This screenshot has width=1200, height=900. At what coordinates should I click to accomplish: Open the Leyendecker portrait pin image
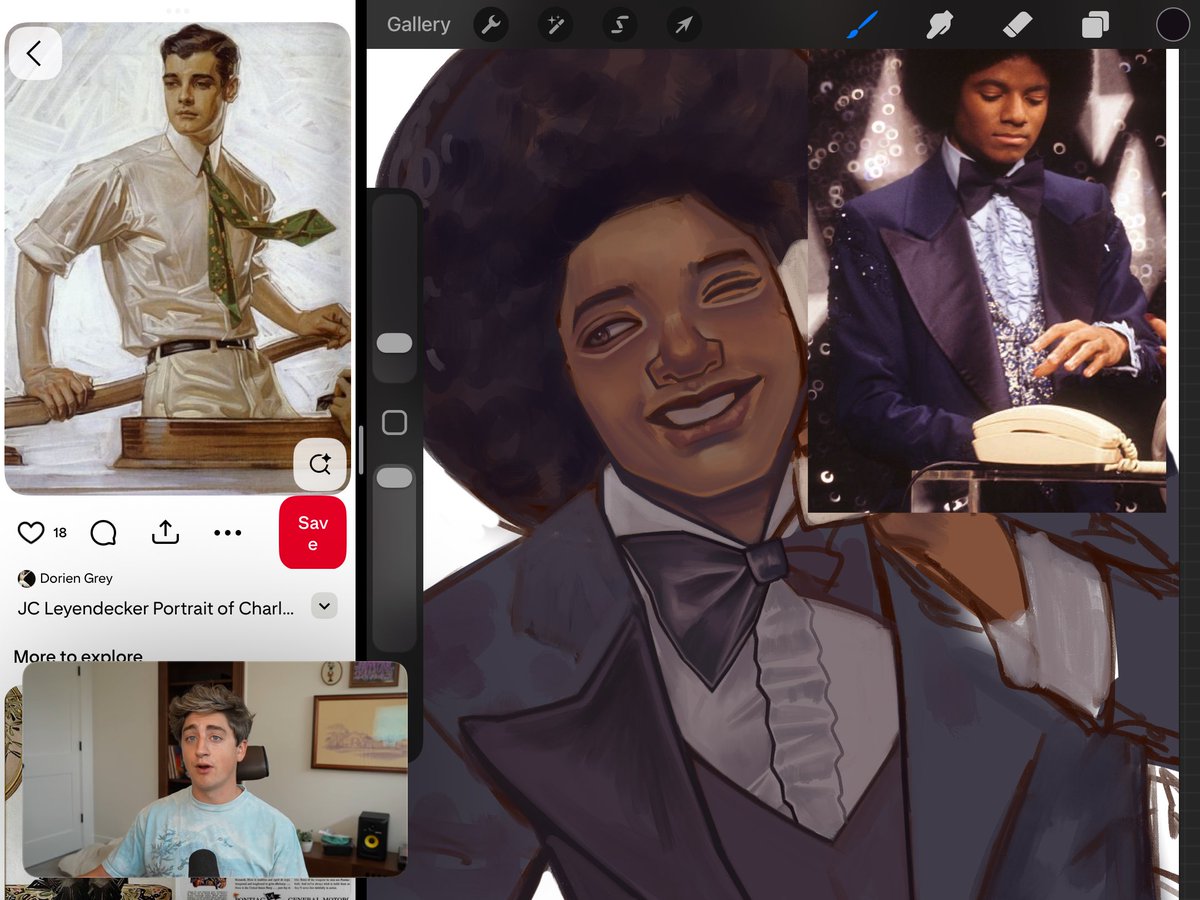coord(178,258)
